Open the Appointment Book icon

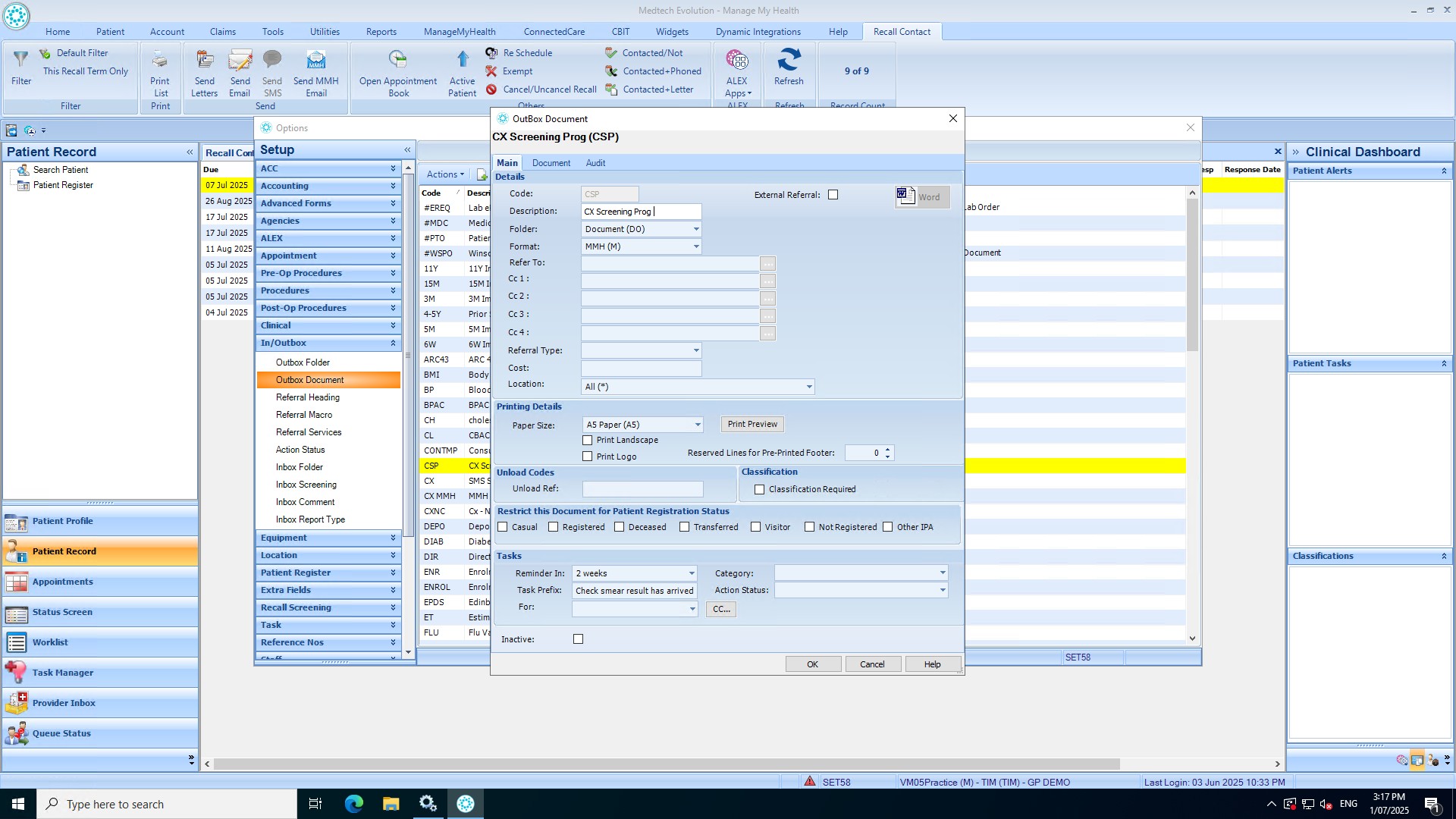[397, 61]
